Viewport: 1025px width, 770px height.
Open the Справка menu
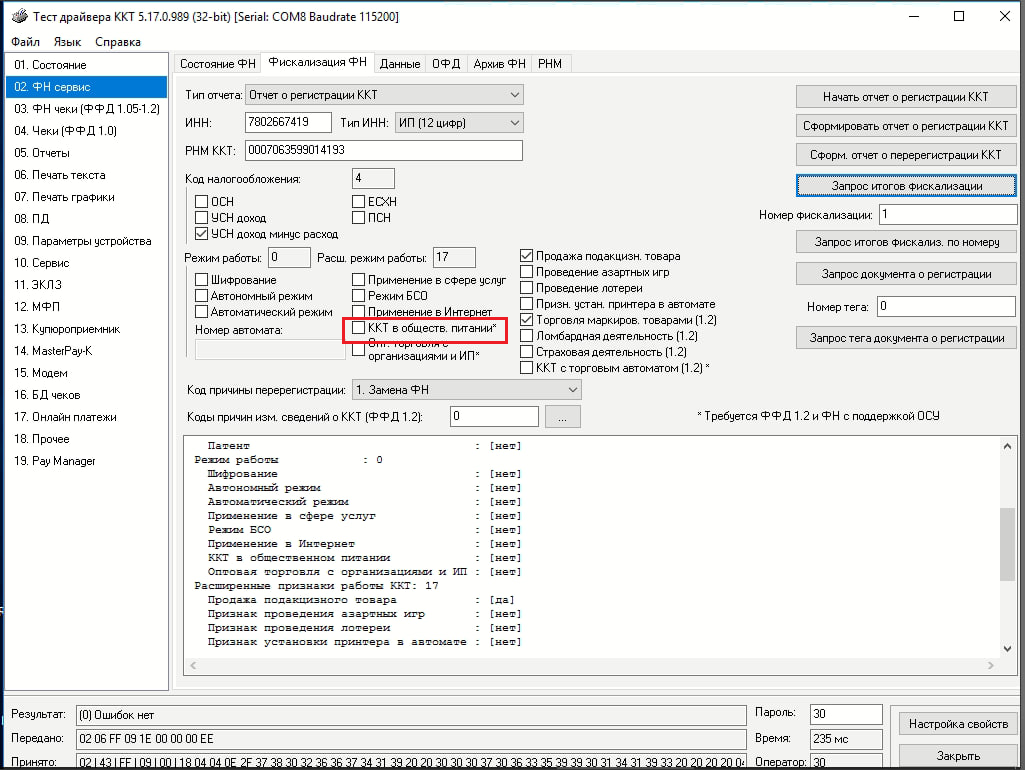click(118, 42)
